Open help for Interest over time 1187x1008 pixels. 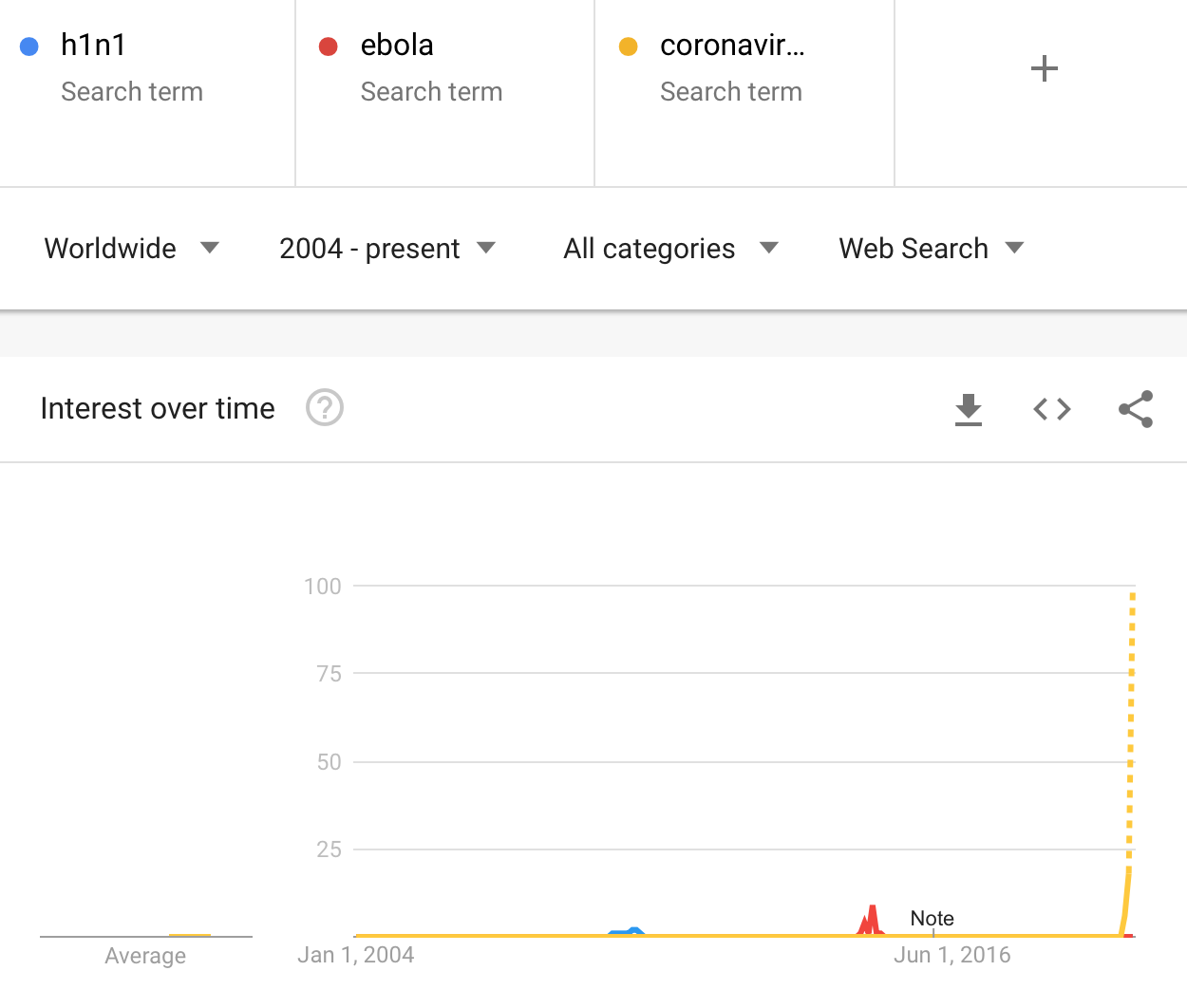324,408
